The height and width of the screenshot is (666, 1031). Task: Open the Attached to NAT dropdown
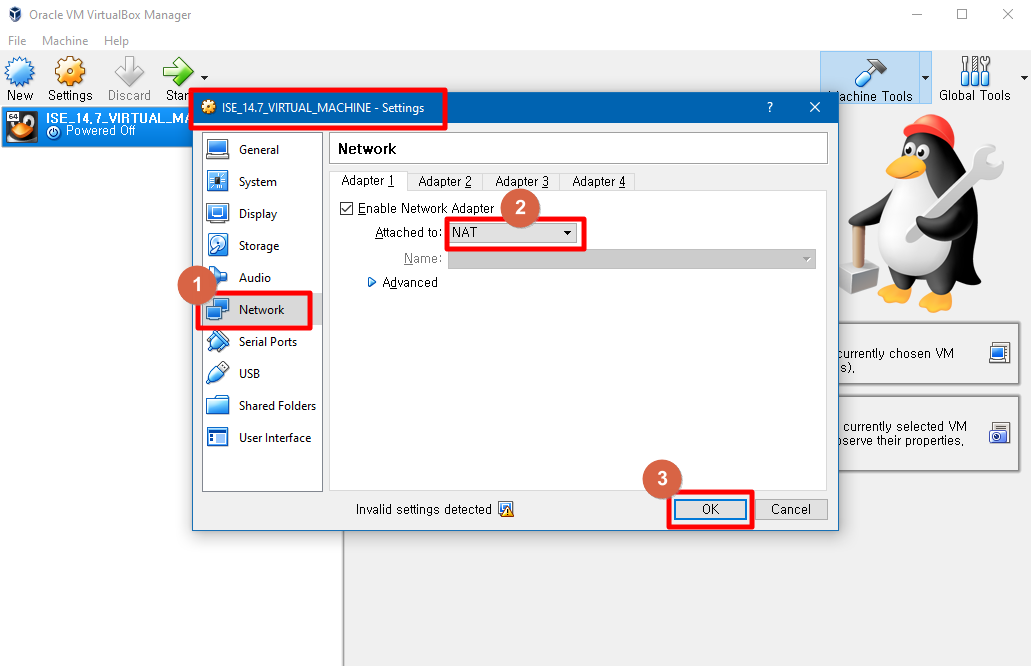pyautogui.click(x=512, y=233)
